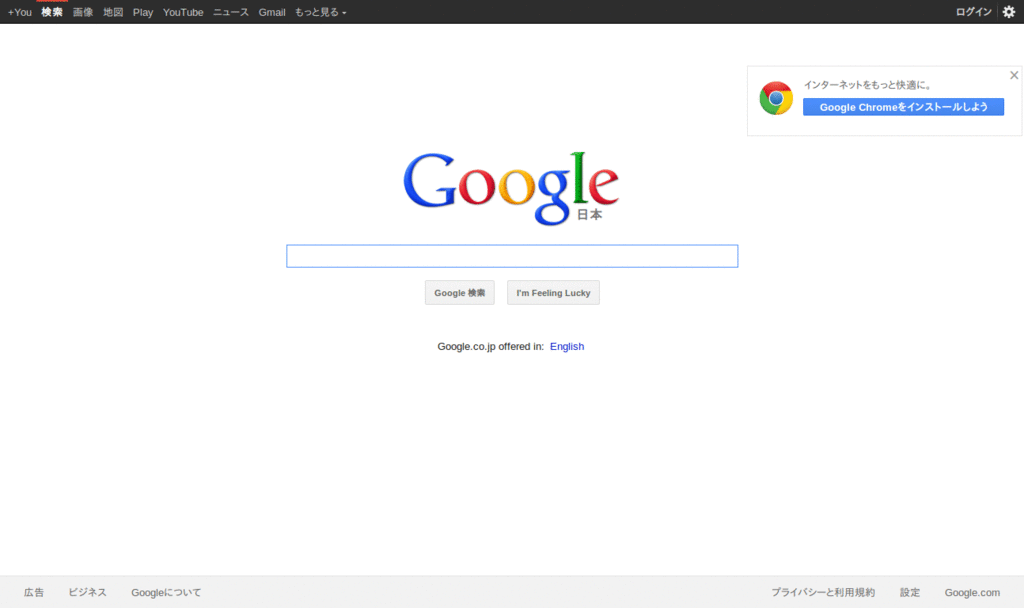
Task: Close the Chrome install promo
Action: pyautogui.click(x=1014, y=75)
